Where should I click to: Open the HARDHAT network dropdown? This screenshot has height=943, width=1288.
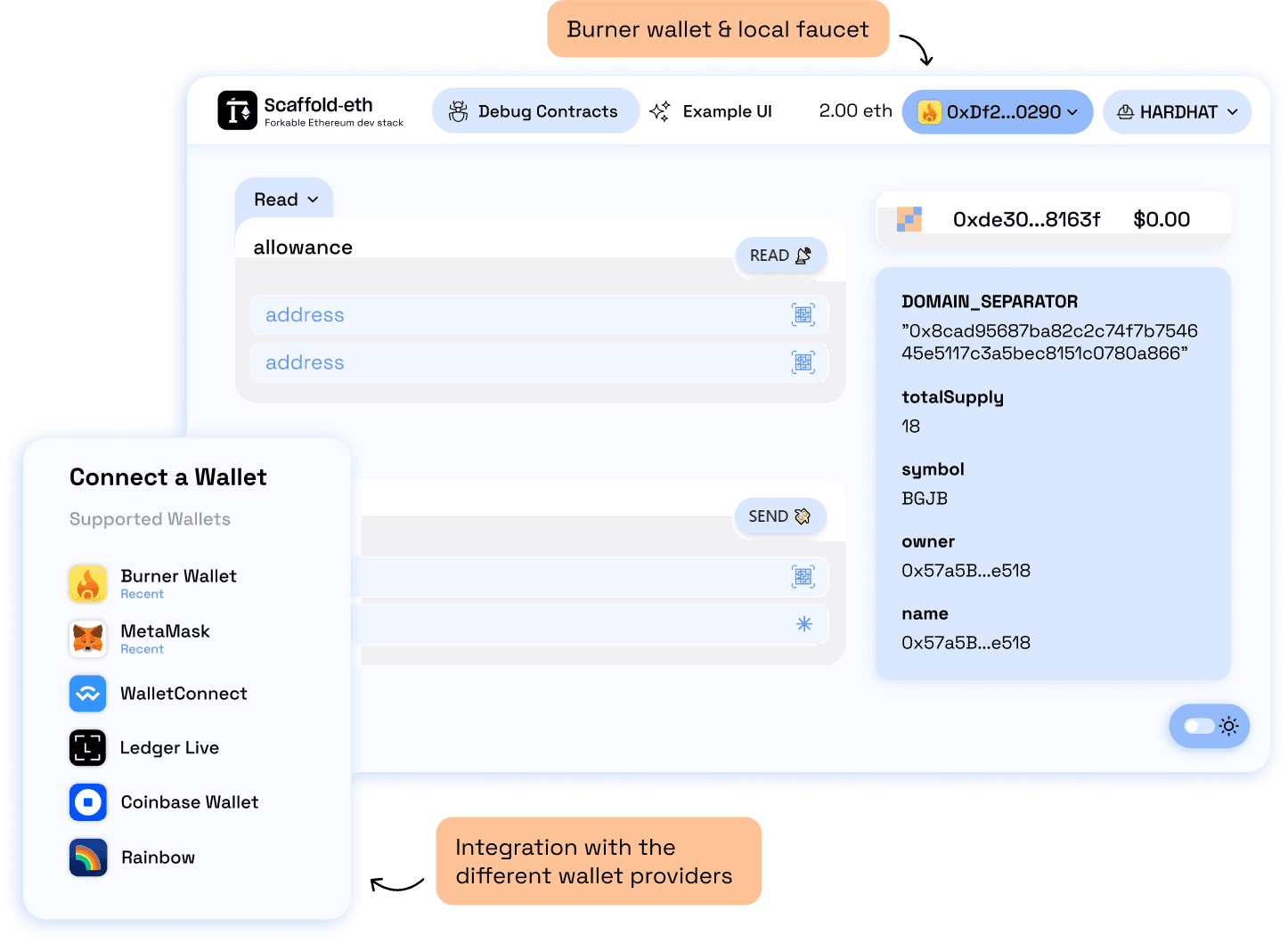[x=1178, y=112]
